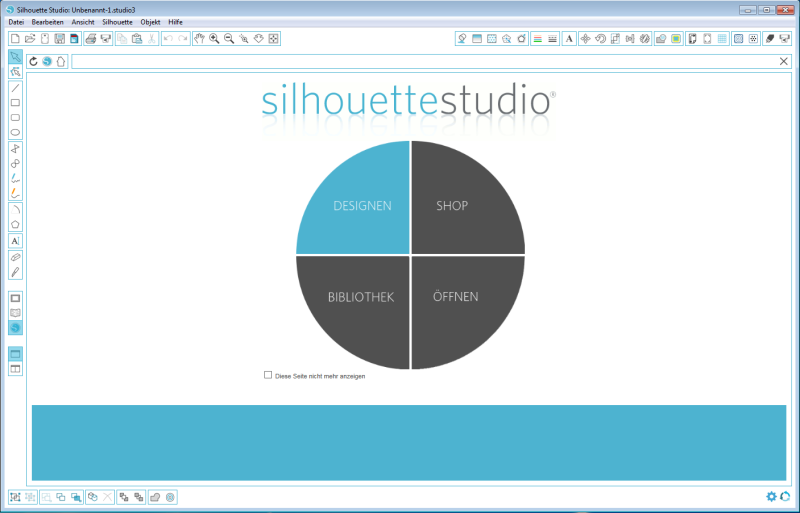Click the home icon in navigation bar
This screenshot has width=800, height=513.
point(61,62)
